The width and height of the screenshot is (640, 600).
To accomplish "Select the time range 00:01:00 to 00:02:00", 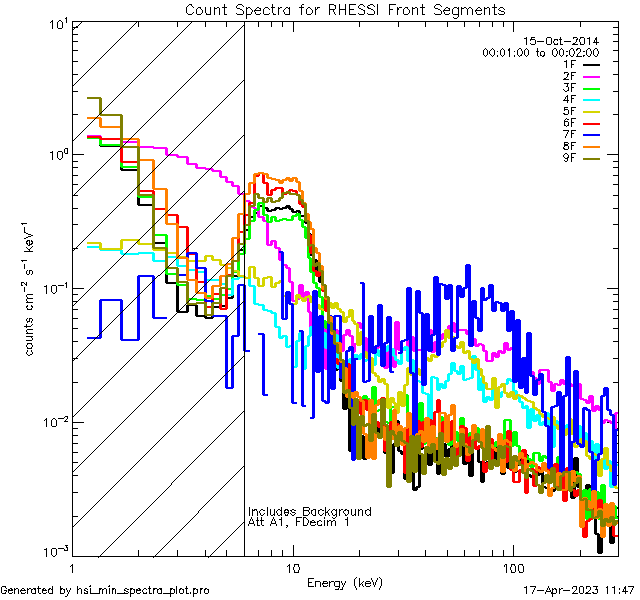I will tap(540, 52).
